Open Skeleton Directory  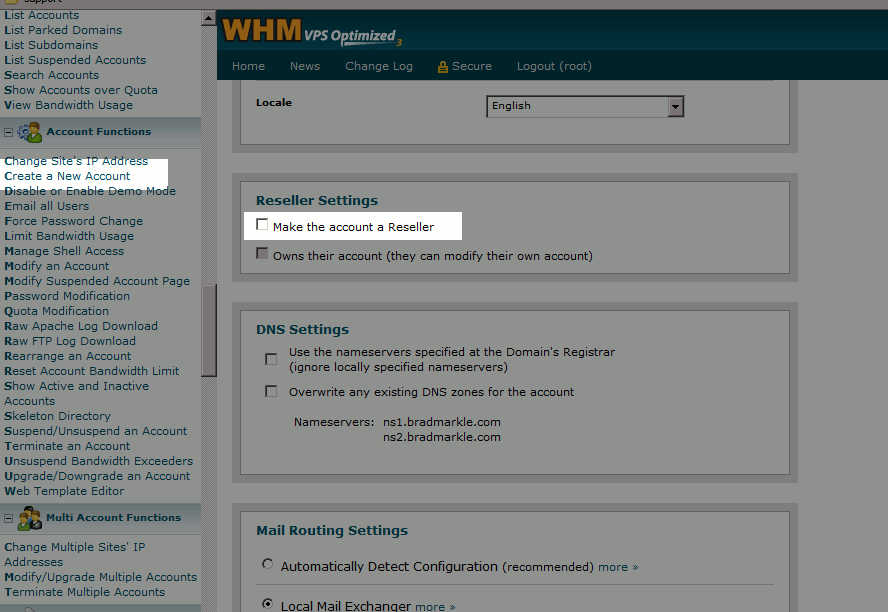click(57, 416)
